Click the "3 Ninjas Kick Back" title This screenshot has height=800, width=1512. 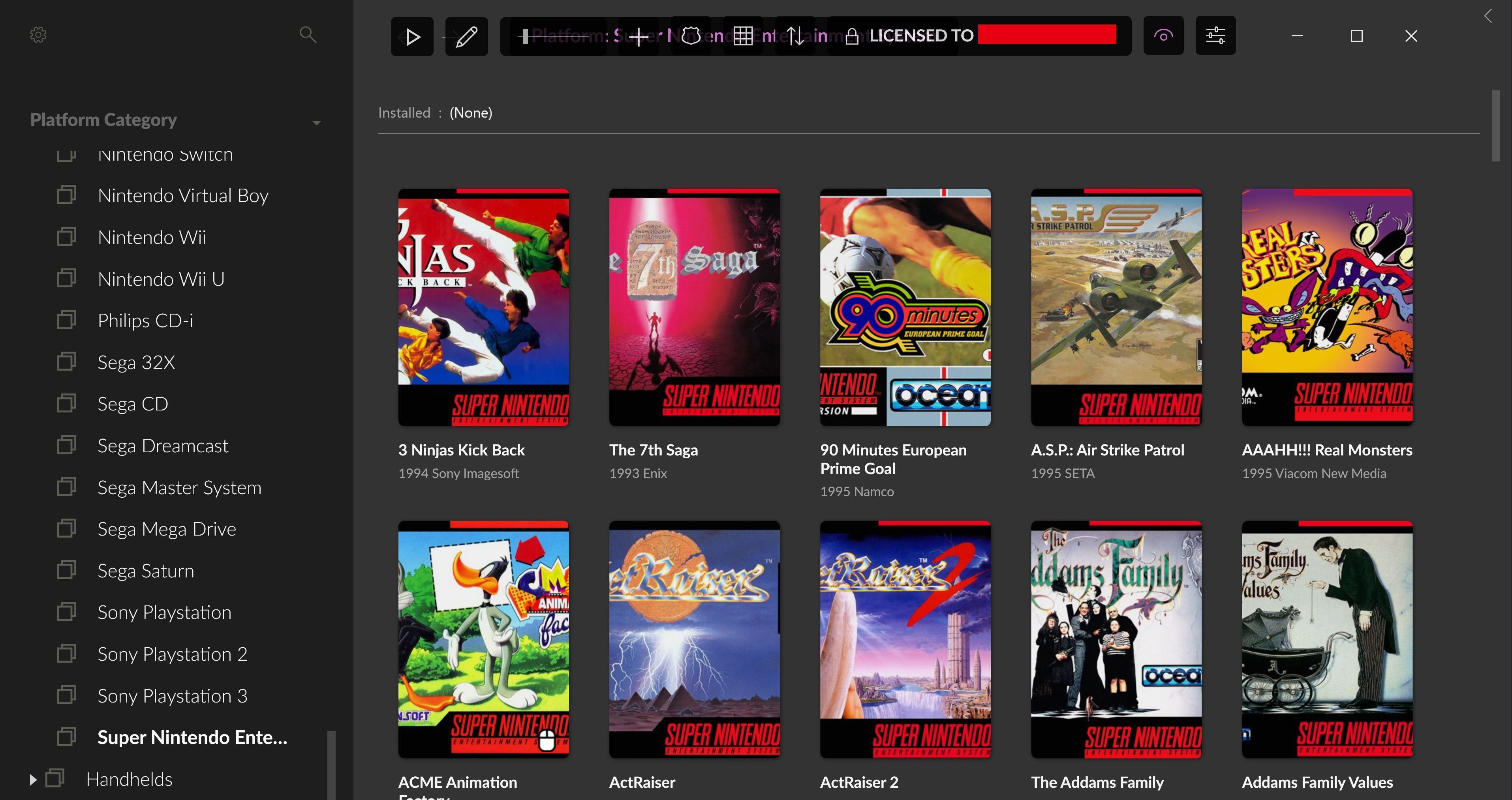(x=461, y=450)
